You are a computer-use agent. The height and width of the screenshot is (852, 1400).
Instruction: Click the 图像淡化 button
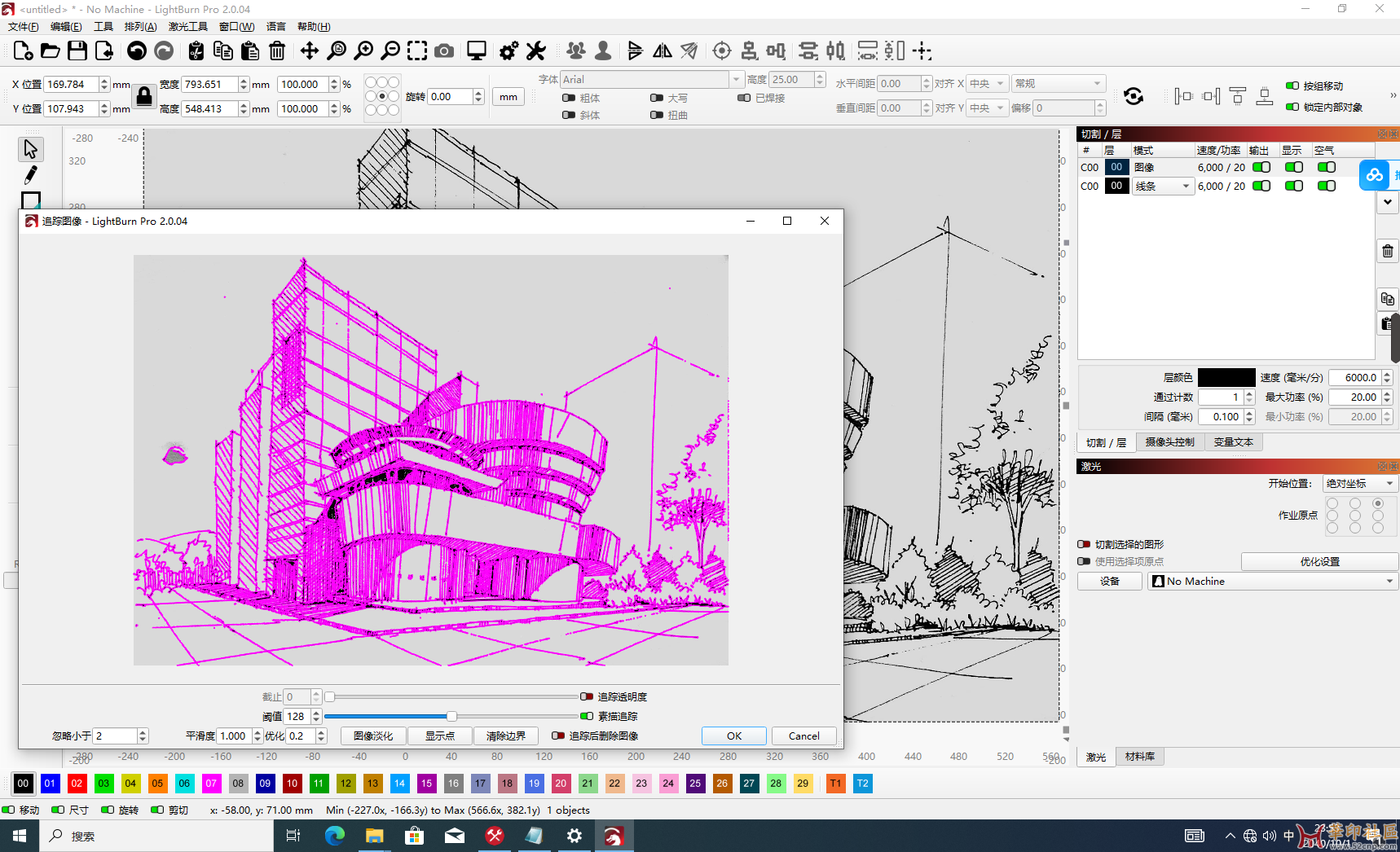click(x=373, y=736)
